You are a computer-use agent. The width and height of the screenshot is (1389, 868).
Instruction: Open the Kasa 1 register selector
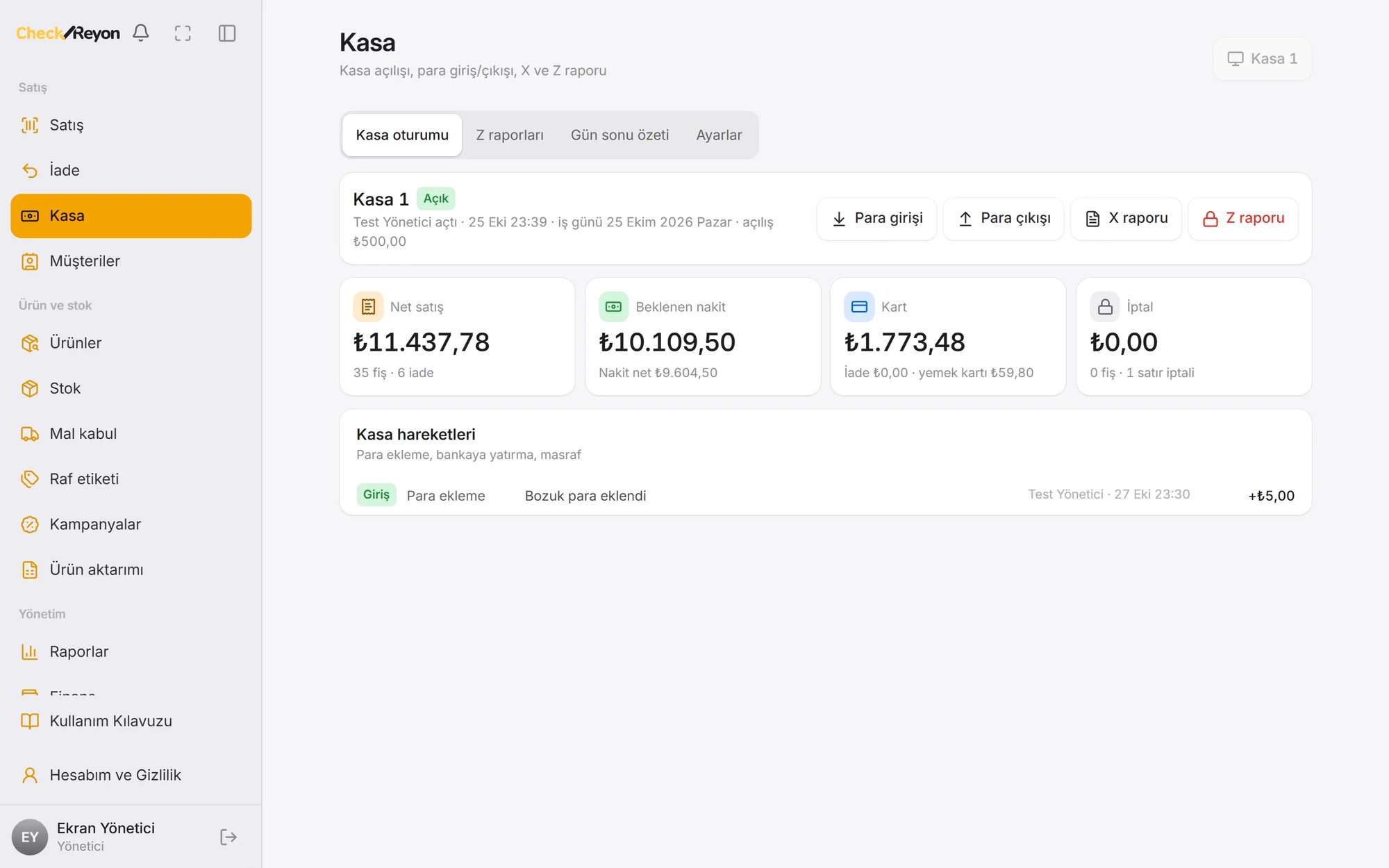point(1262,58)
